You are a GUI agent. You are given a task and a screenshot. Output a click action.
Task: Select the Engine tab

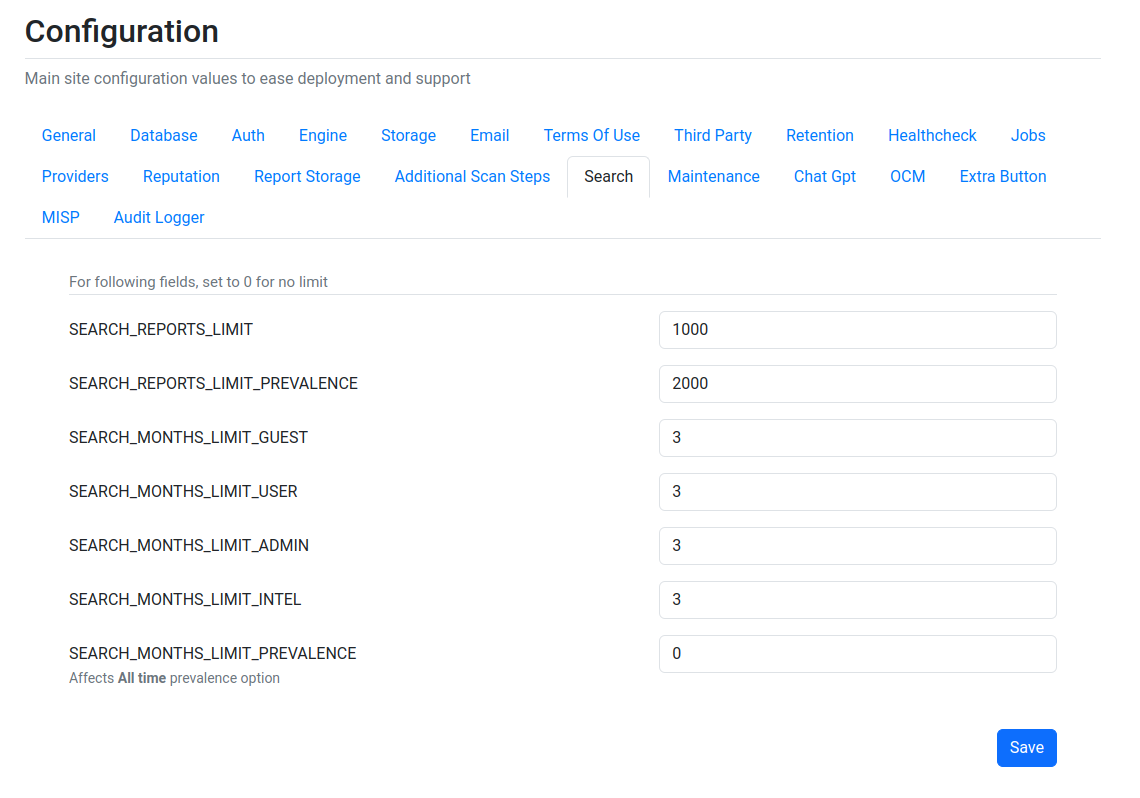(323, 136)
